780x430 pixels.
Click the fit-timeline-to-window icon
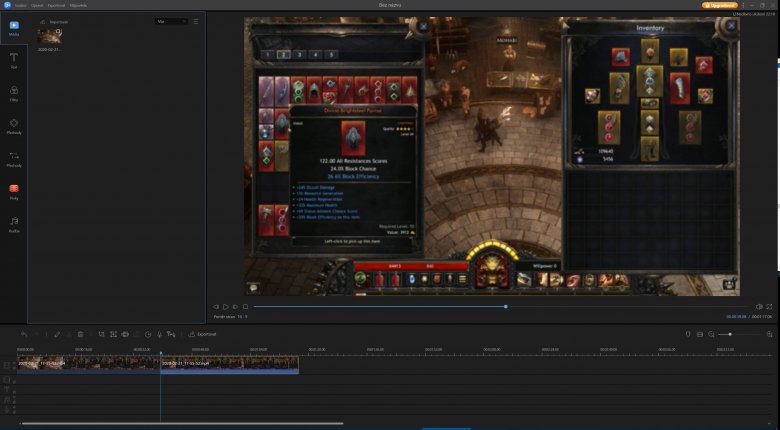point(700,334)
